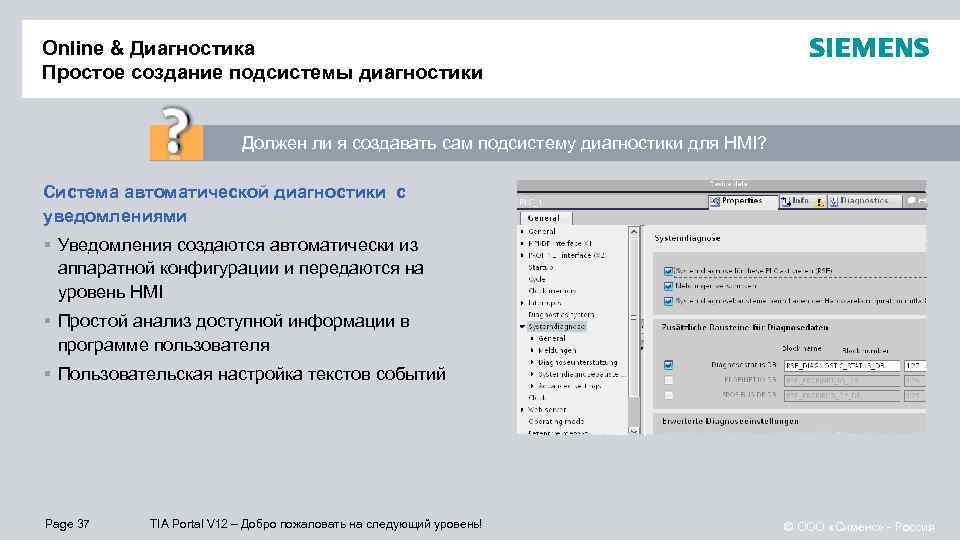
Task: Select the Diagnostics system tree item
Action: 561,315
